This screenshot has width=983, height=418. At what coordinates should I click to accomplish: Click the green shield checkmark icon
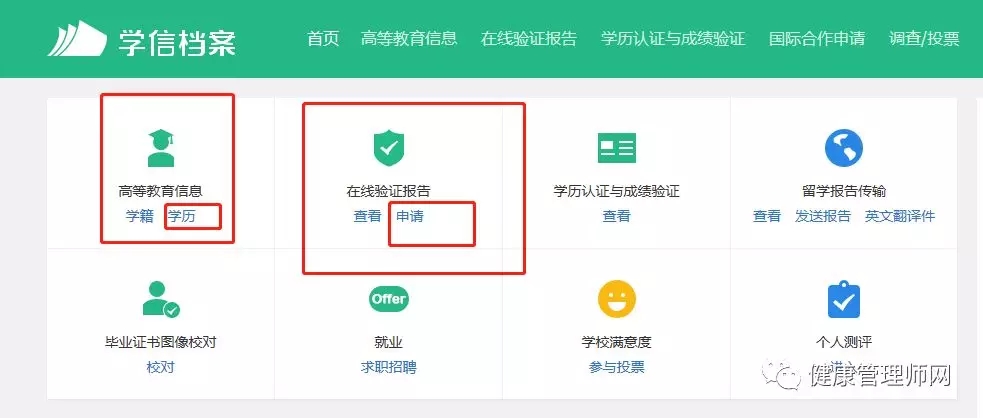389,148
